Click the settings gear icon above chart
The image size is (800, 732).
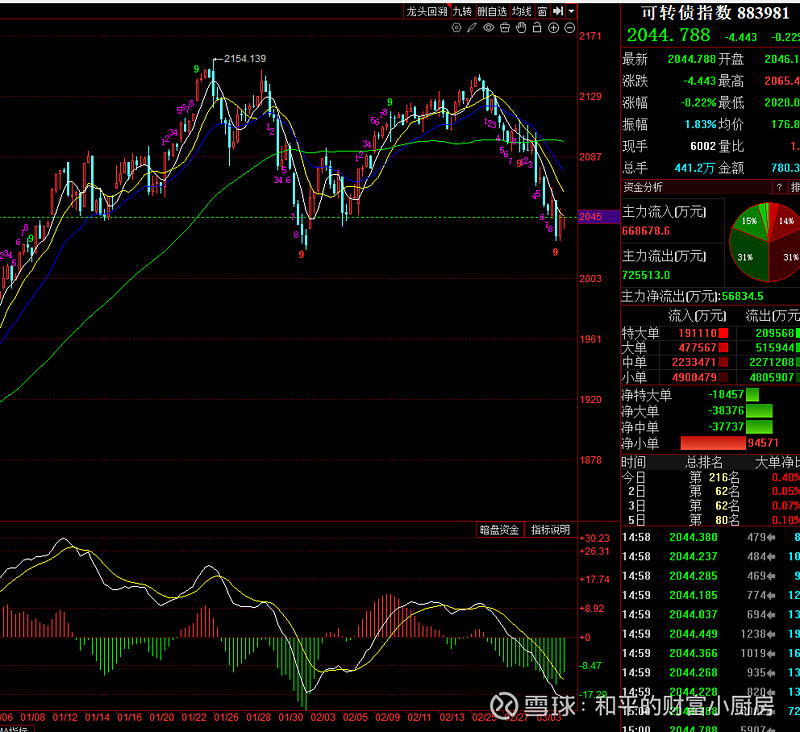[x=455, y=27]
